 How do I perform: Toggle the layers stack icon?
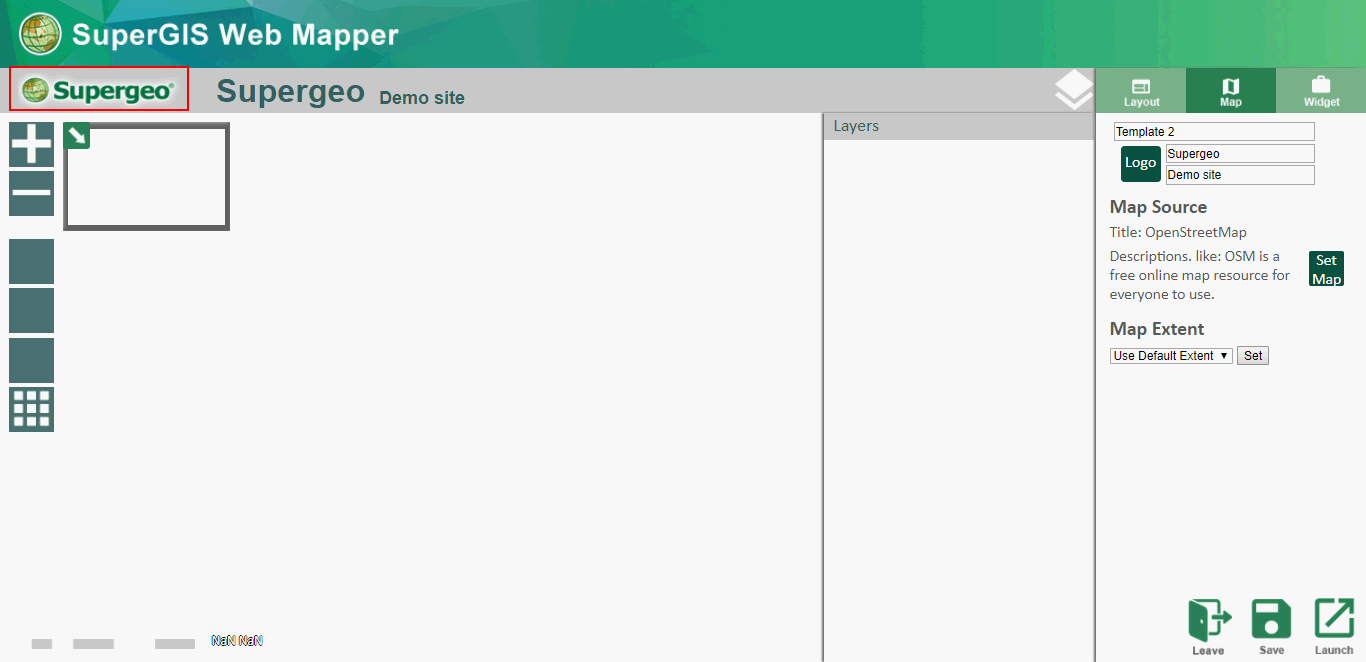point(1073,90)
